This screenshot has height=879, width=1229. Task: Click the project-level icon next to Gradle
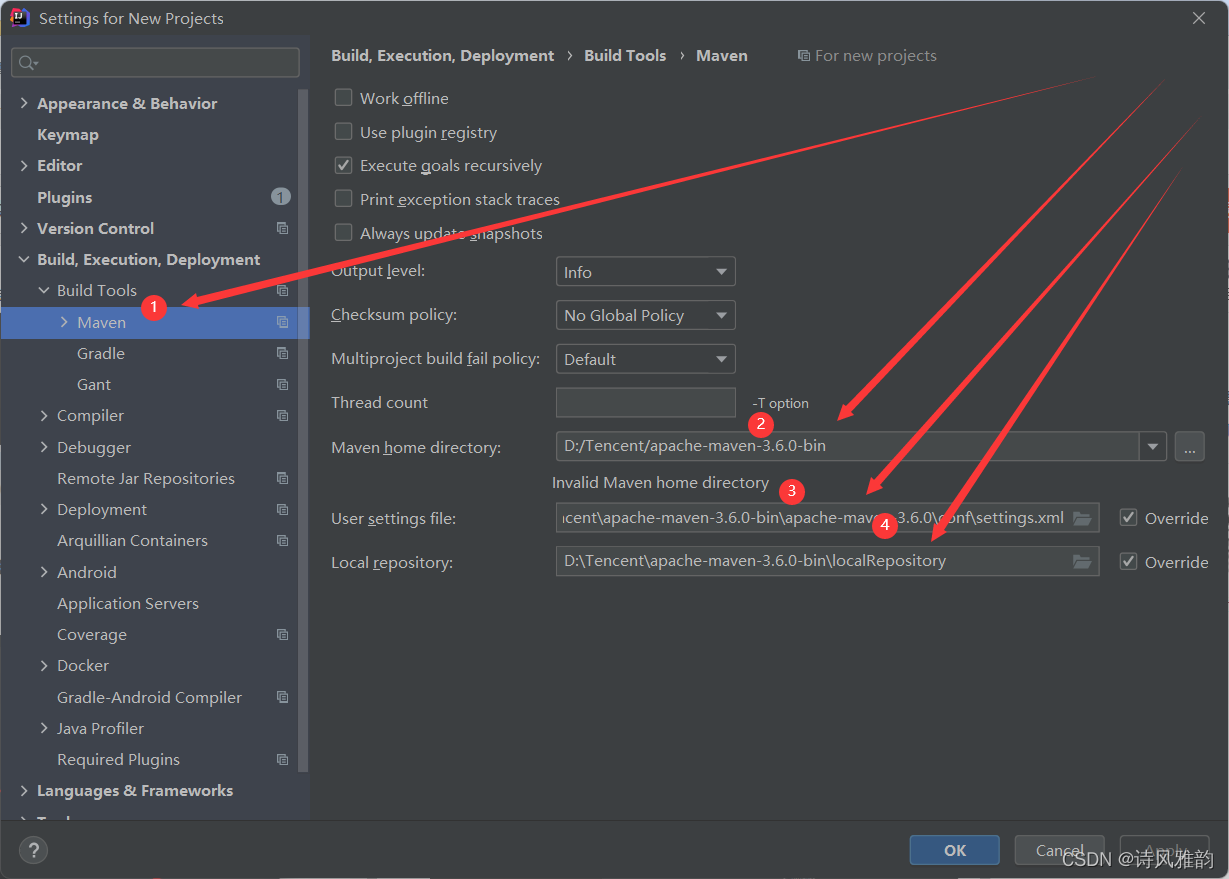point(282,353)
